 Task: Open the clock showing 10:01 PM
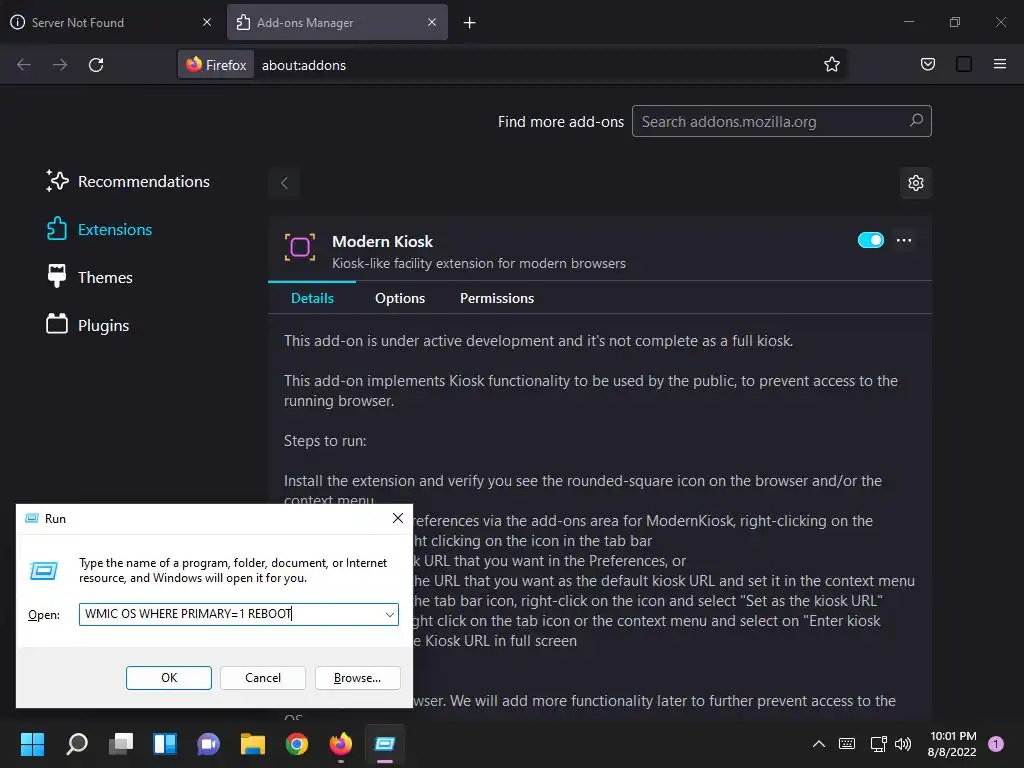pos(952,744)
